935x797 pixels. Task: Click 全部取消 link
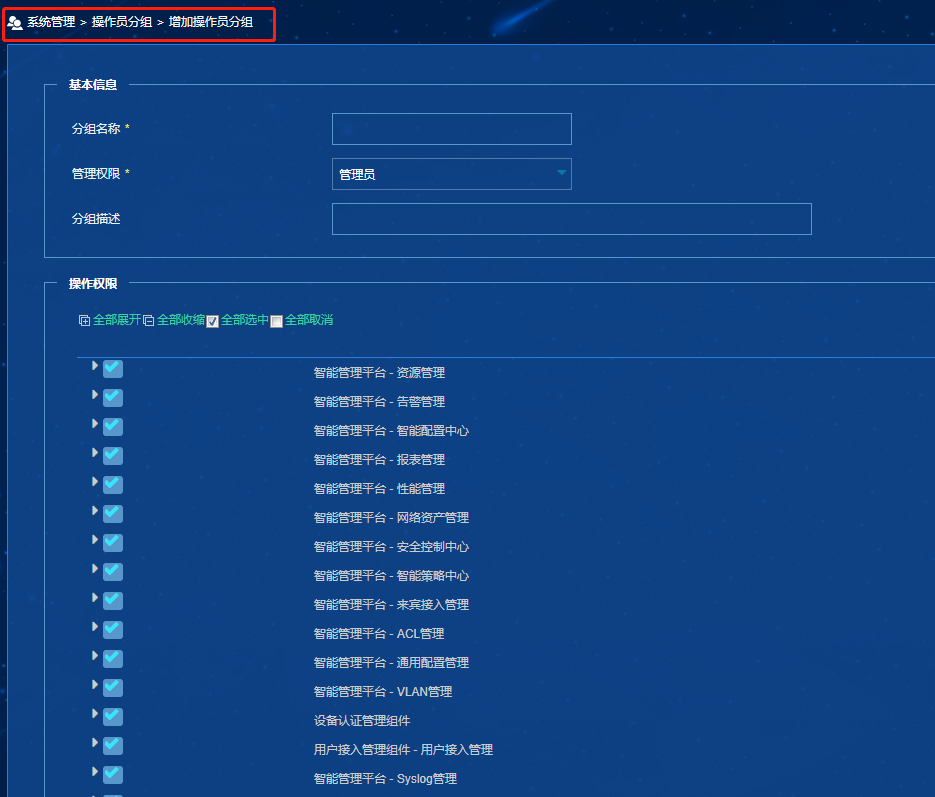308,320
